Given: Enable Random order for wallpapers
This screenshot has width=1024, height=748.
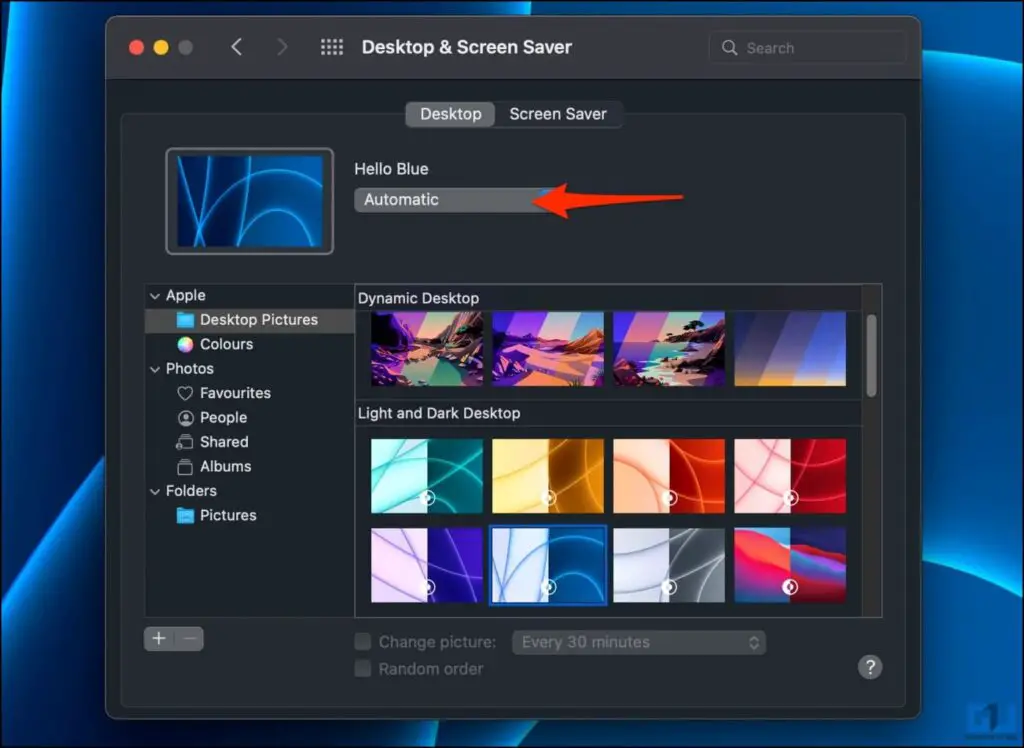Looking at the screenshot, I should [364, 669].
